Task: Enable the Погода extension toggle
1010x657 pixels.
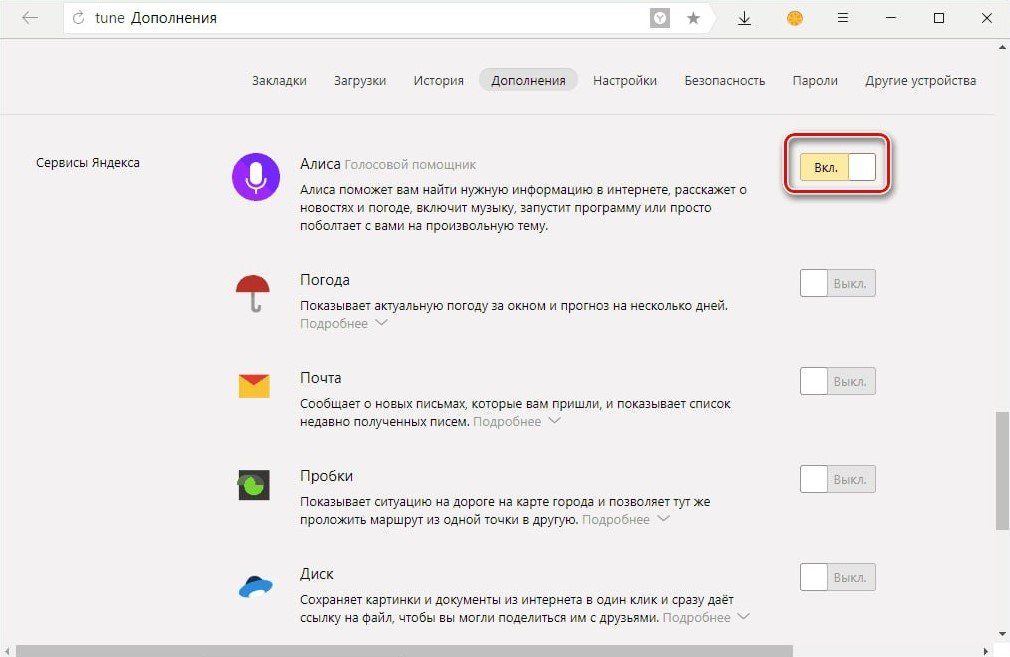Action: coord(837,283)
